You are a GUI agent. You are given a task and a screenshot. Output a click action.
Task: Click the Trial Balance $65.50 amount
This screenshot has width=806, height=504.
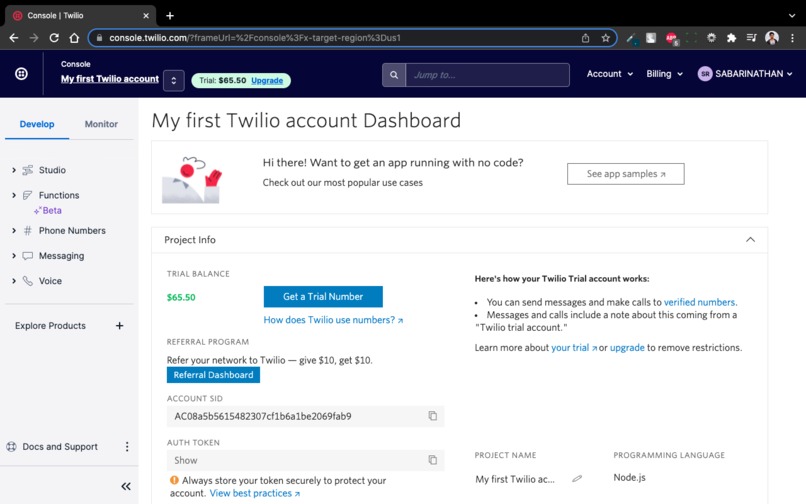181,297
